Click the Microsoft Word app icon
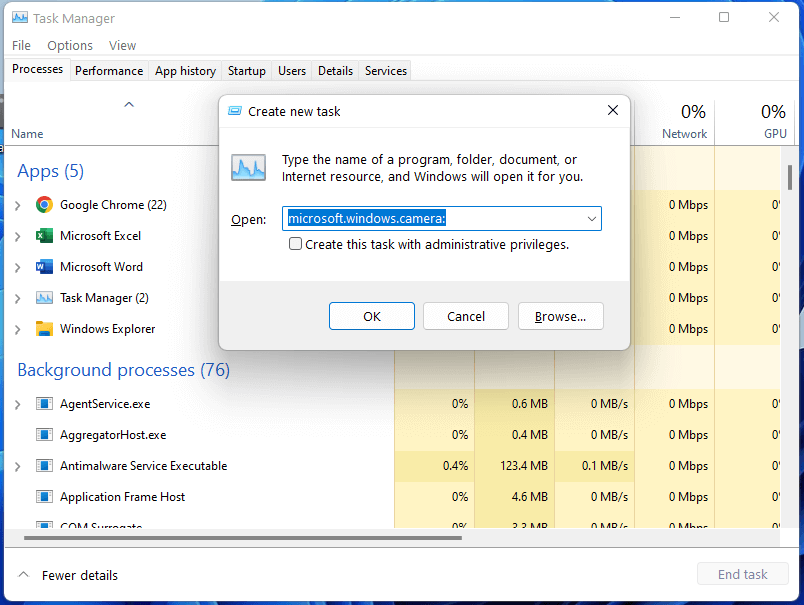Image resolution: width=804 pixels, height=605 pixels. [44, 267]
